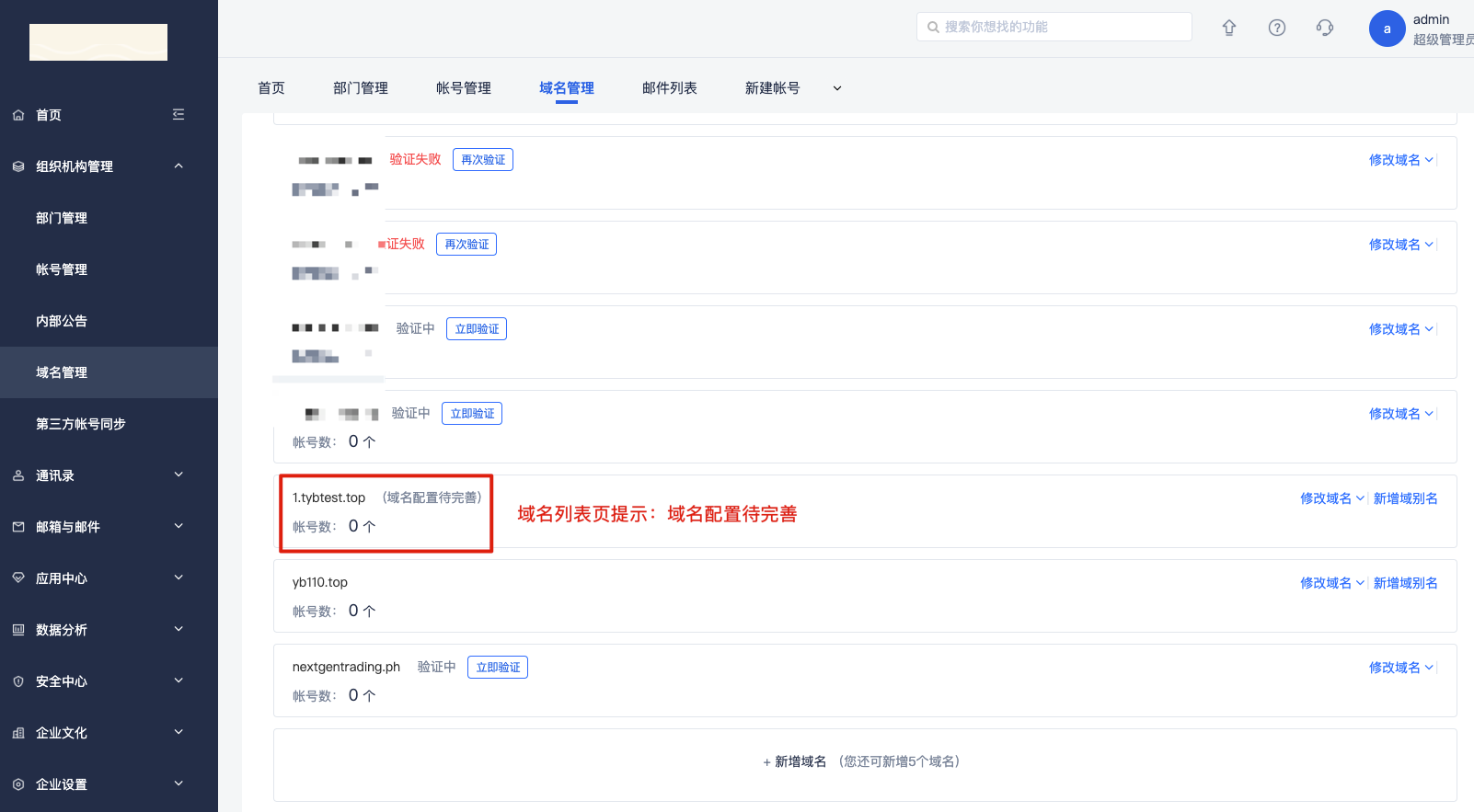Click 新增域别名 for 1.tybtest.top

point(1405,498)
